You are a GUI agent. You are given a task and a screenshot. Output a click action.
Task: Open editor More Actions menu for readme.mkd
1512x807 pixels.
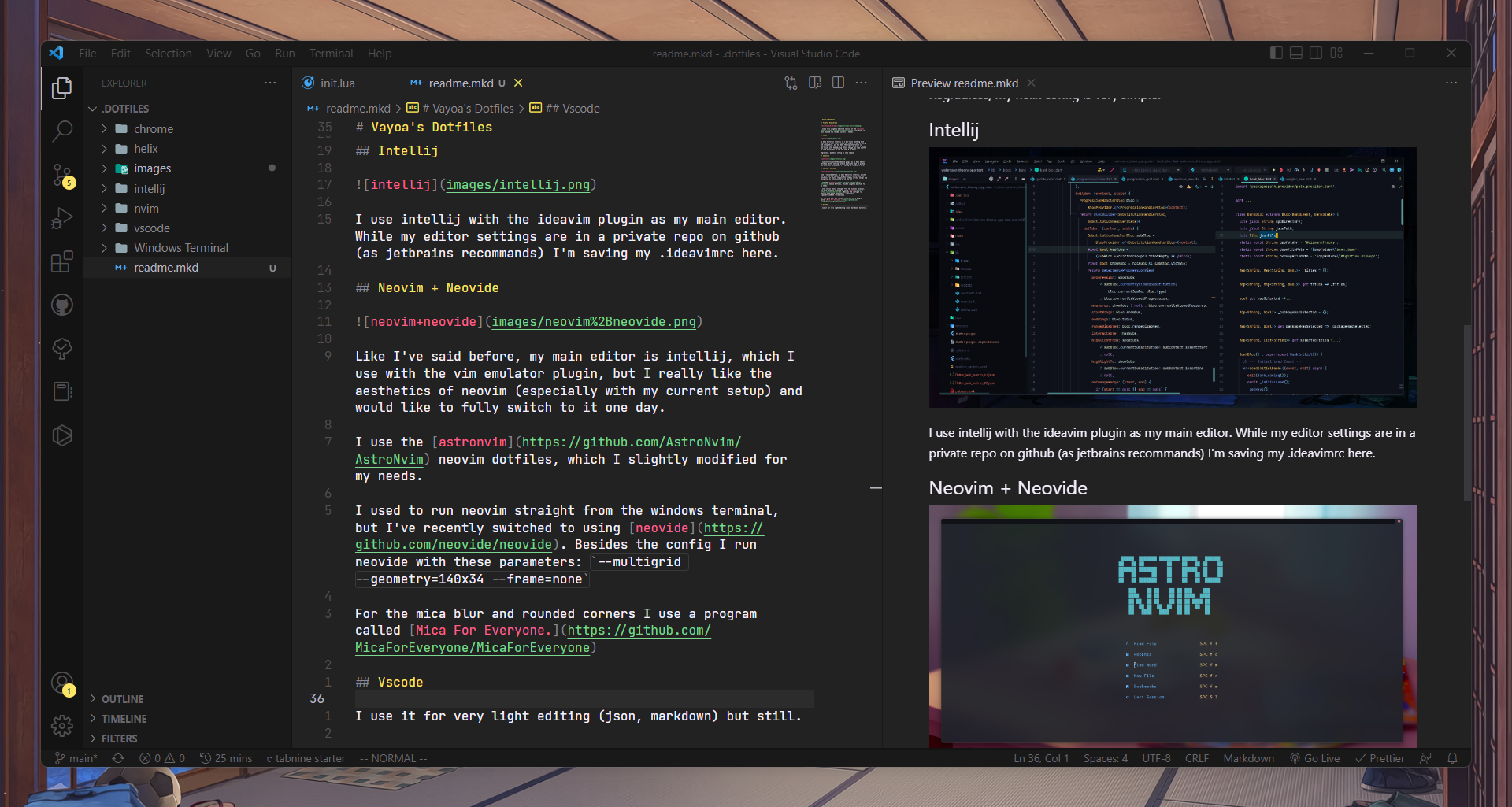(x=862, y=83)
